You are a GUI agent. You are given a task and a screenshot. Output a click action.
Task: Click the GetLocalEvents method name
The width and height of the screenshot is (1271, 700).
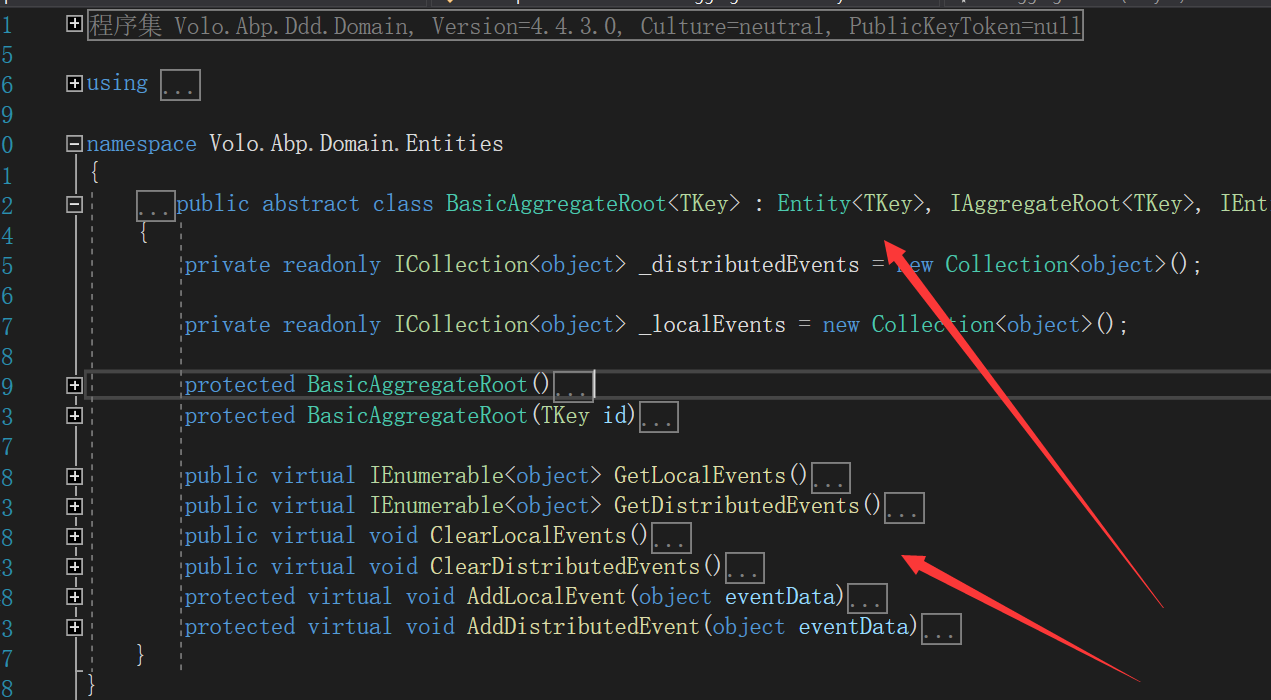700,476
